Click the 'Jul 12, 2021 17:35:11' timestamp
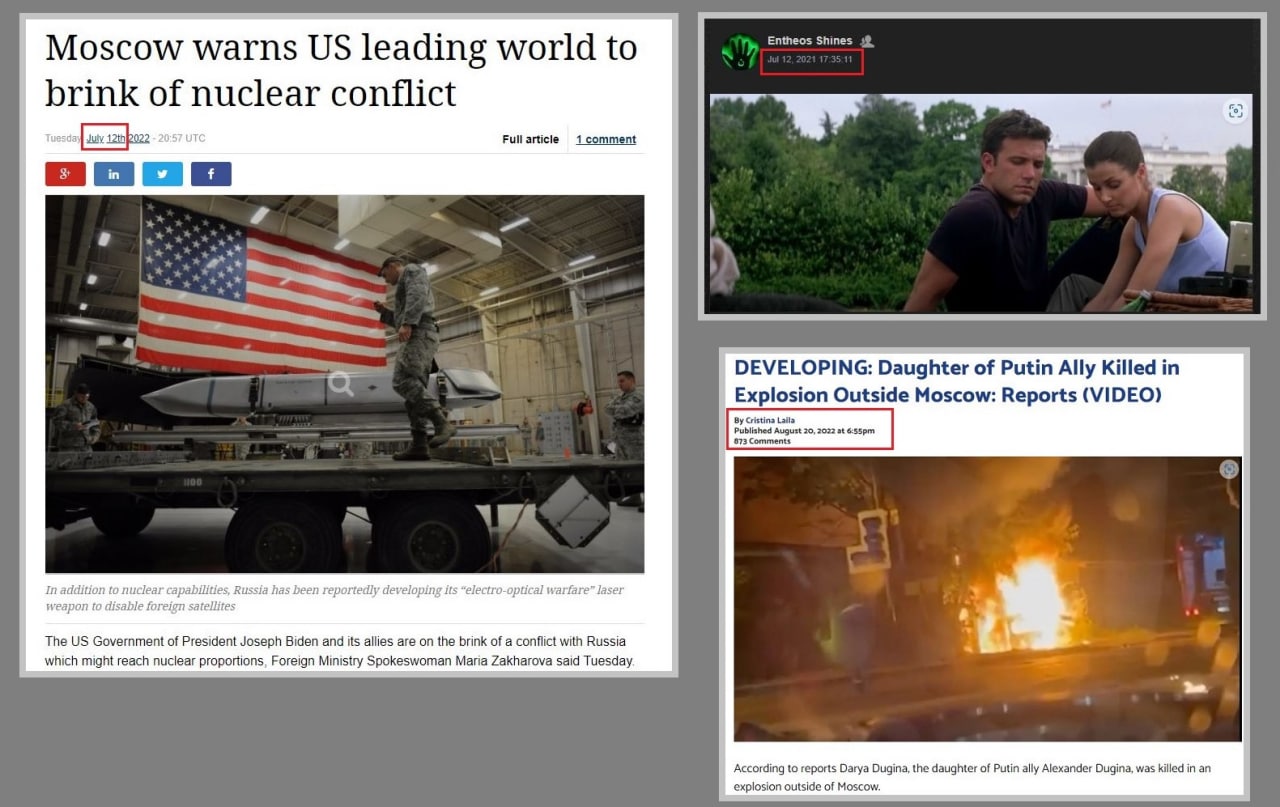Viewport: 1280px width, 807px height. [x=810, y=60]
